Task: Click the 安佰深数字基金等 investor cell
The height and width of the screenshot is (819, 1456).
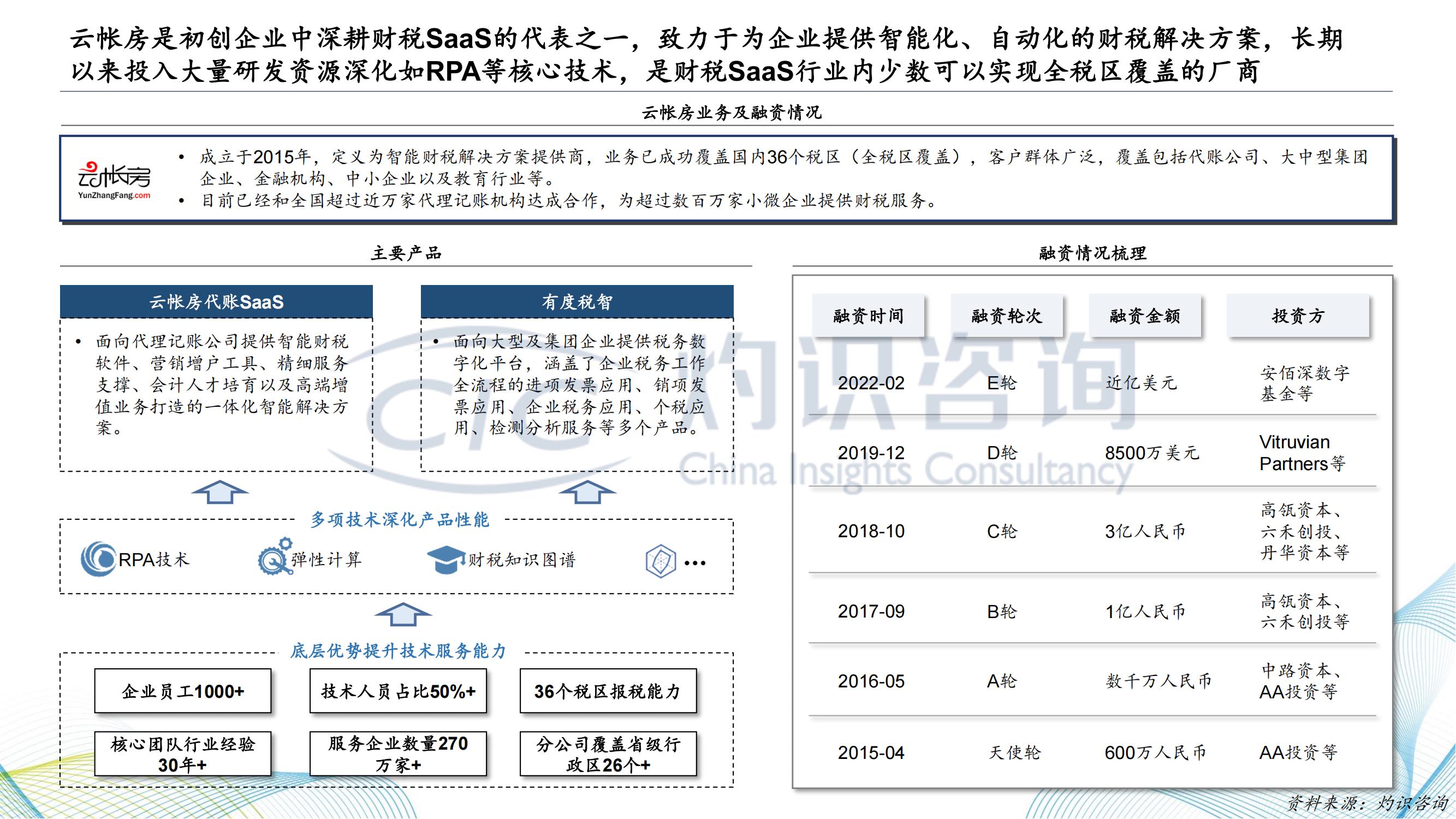Action: coord(1305,383)
